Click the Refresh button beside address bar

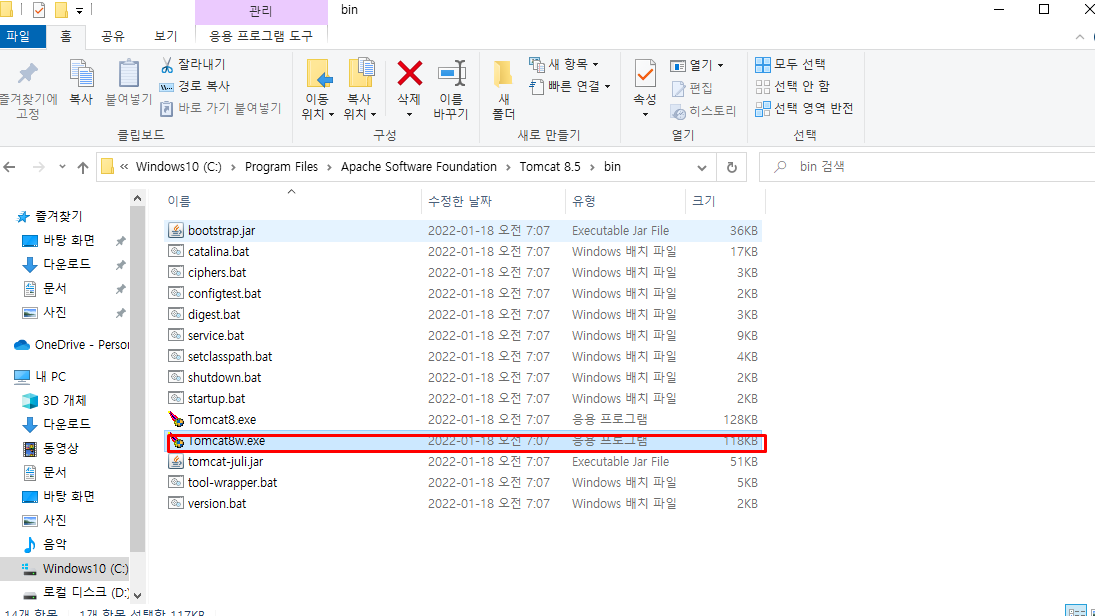click(732, 168)
